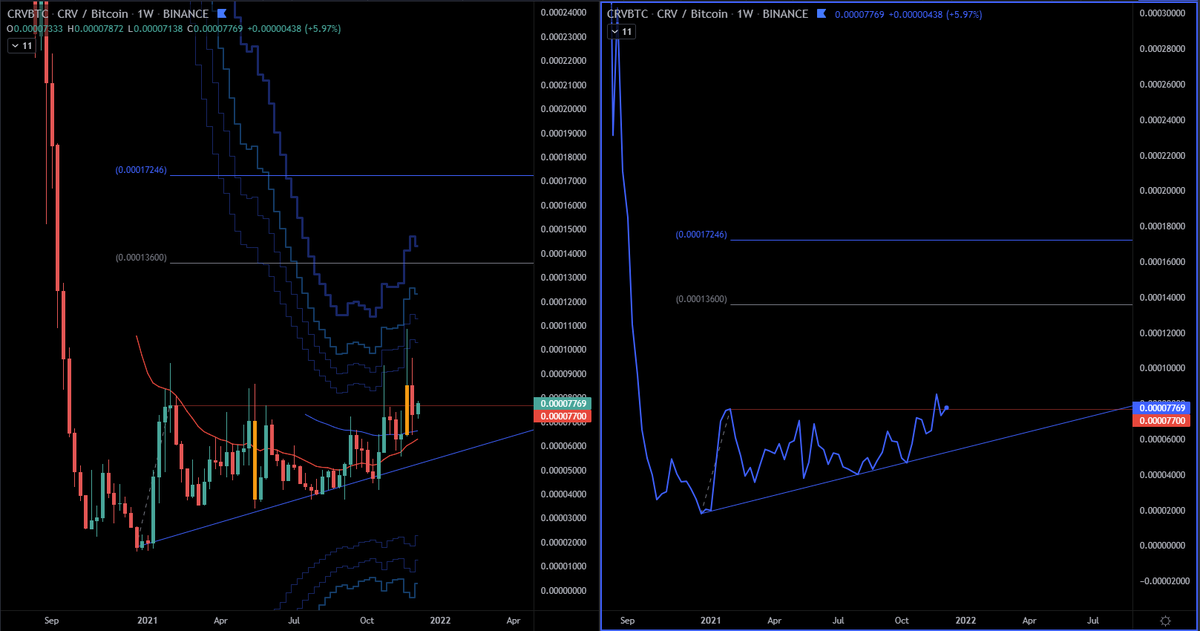Click the open value 0.00007333 in left header
The width and height of the screenshot is (1200, 631).
click(x=39, y=29)
